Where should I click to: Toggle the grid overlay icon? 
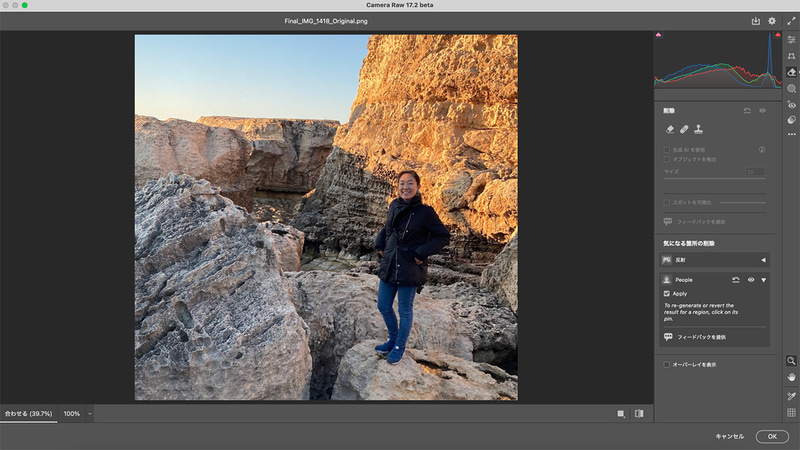tap(791, 412)
